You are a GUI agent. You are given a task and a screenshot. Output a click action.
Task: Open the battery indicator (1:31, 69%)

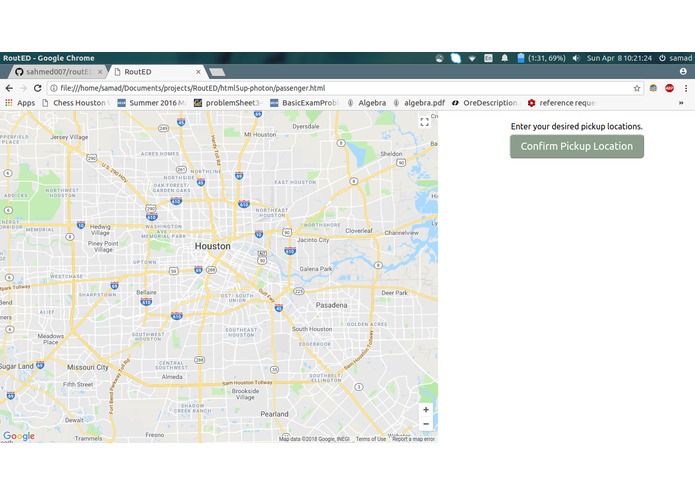click(541, 58)
